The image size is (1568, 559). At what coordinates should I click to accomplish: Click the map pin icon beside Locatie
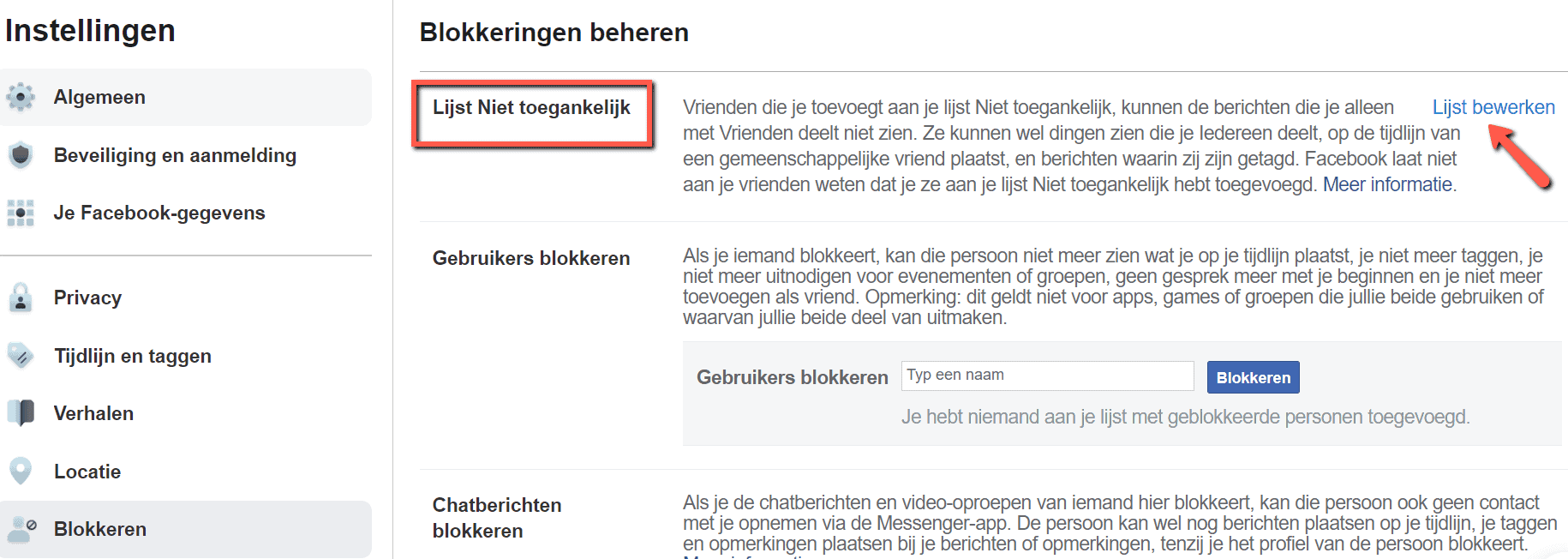pos(21,472)
